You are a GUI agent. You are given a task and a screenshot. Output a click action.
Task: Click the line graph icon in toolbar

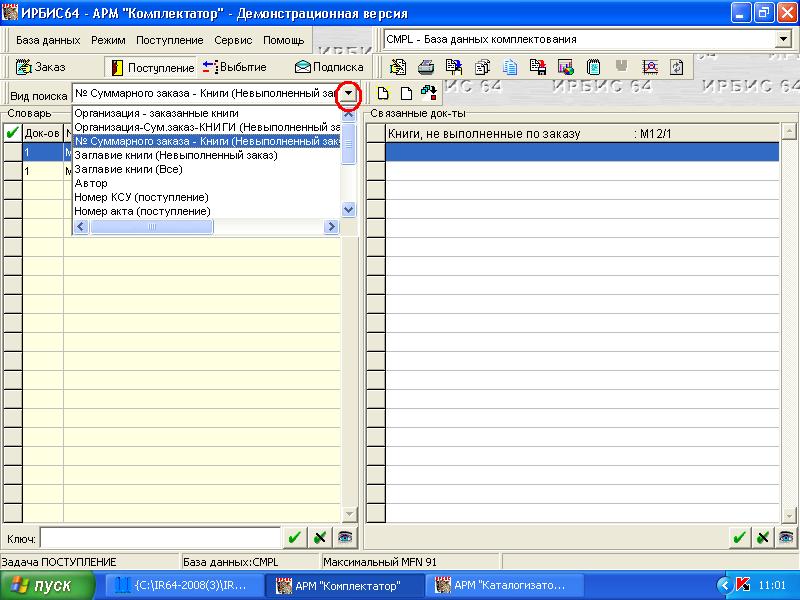pos(650,67)
